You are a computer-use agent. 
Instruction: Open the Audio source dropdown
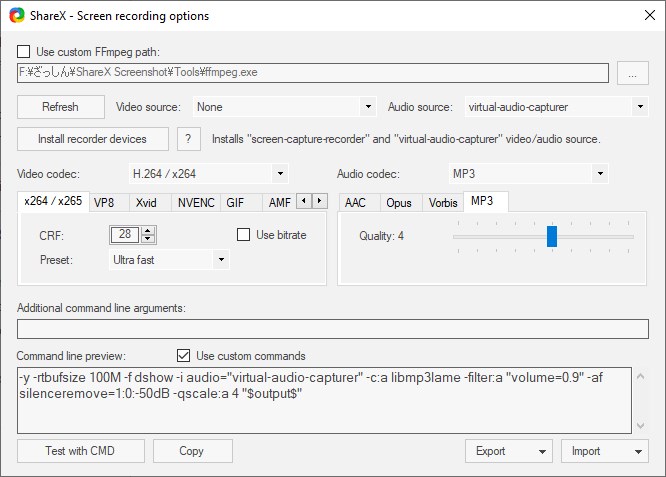(x=556, y=107)
